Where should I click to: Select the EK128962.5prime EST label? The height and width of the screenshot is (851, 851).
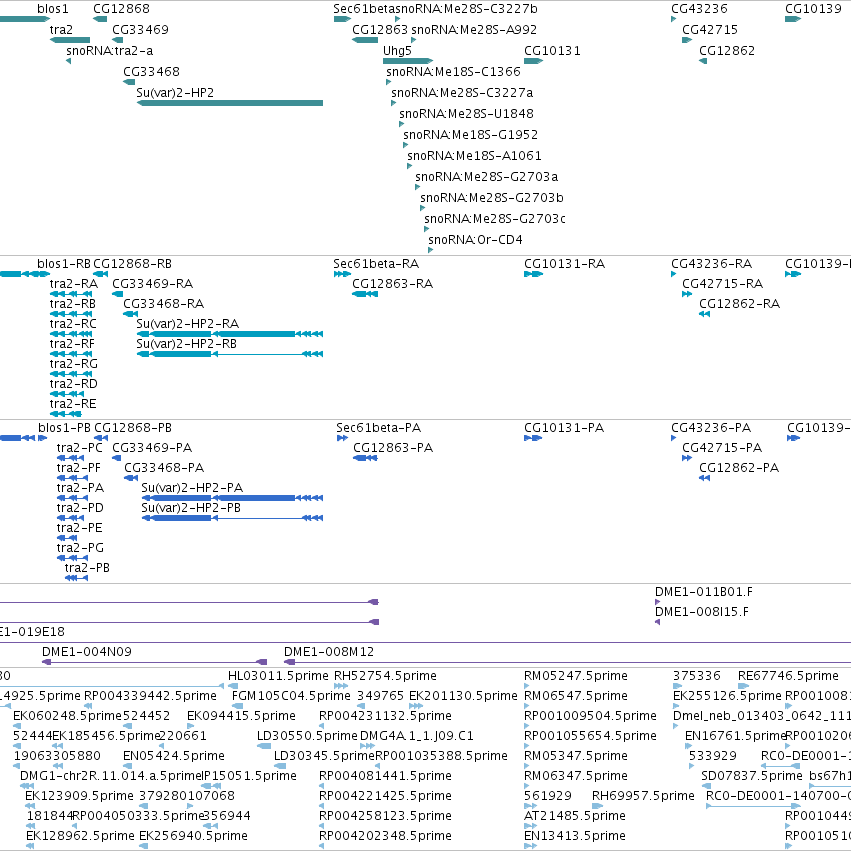(x=80, y=836)
